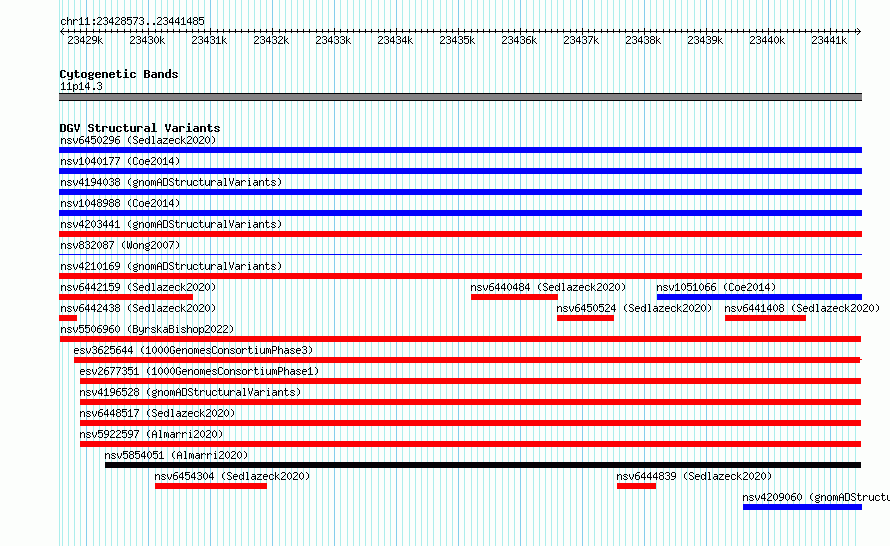Click the blue bar under nsv1048988

point(460,213)
